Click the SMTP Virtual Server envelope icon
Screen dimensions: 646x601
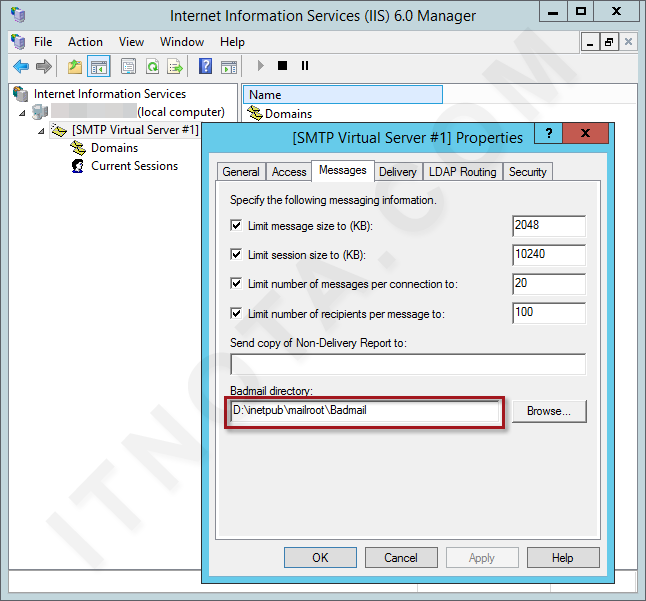pyautogui.click(x=59, y=131)
